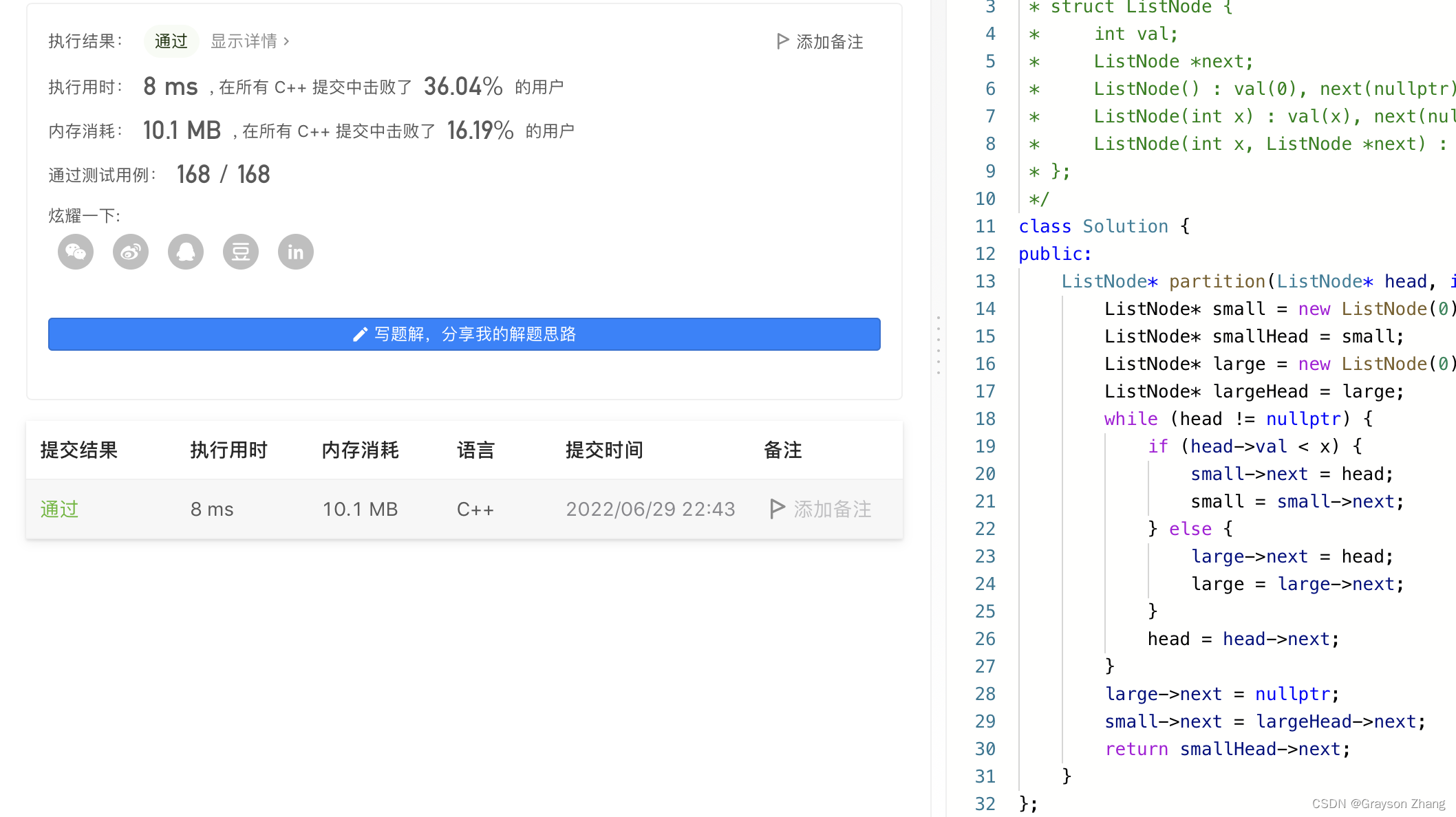Click 'ListNode* largeHead = large;' code line
The image size is (1456, 817).
pyautogui.click(x=1254, y=391)
